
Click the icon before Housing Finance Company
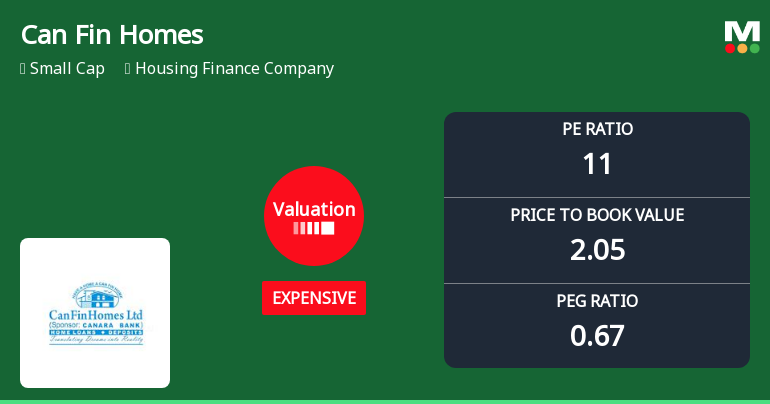[128, 69]
